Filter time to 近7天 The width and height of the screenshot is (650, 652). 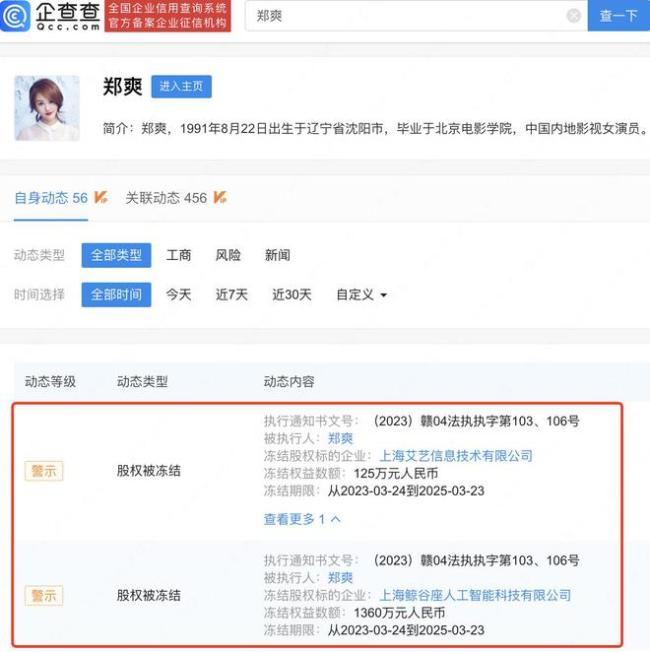click(232, 295)
